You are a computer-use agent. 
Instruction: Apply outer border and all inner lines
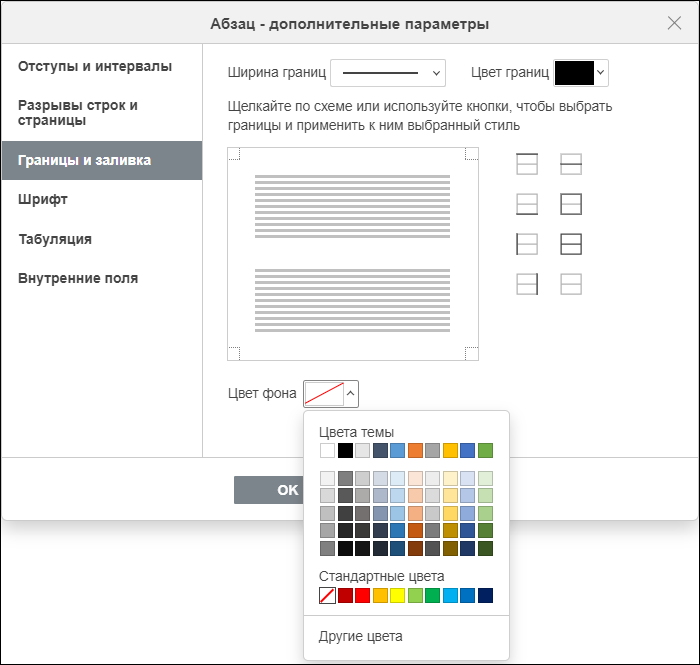coord(571,244)
